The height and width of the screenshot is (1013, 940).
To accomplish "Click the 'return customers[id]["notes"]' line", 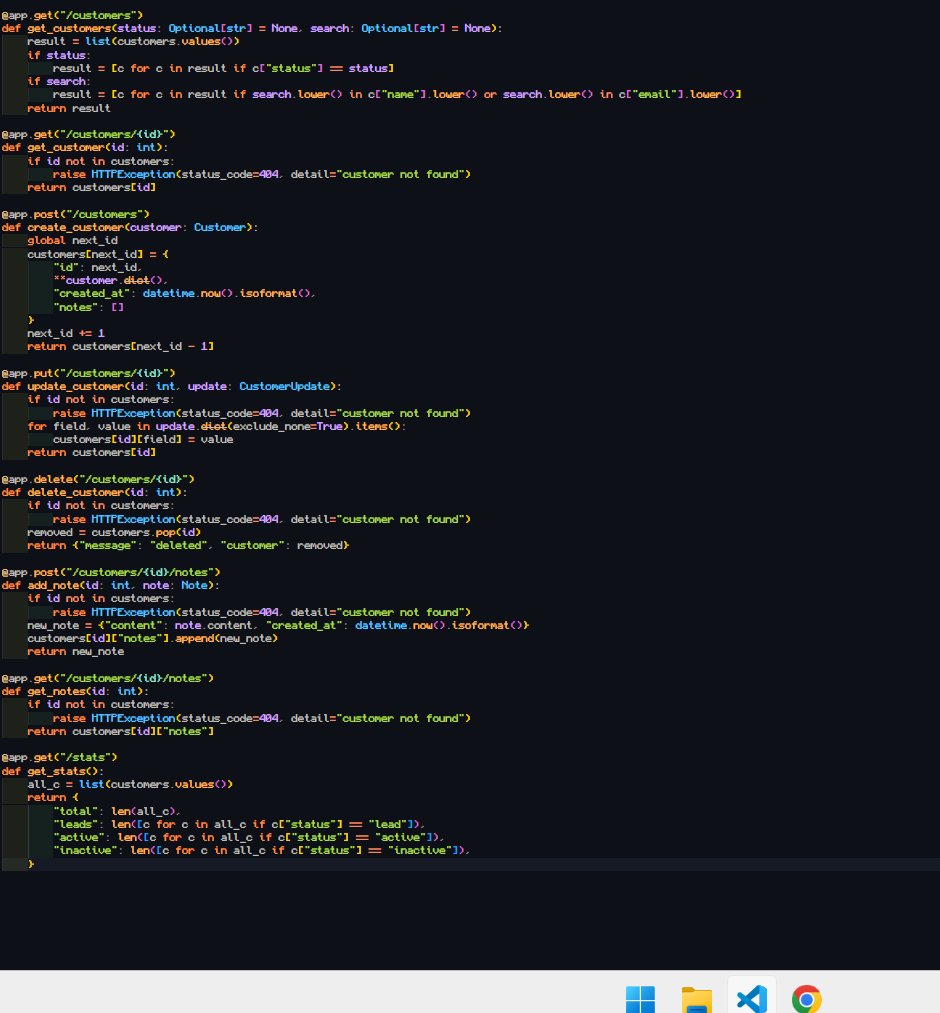I will pos(120,731).
